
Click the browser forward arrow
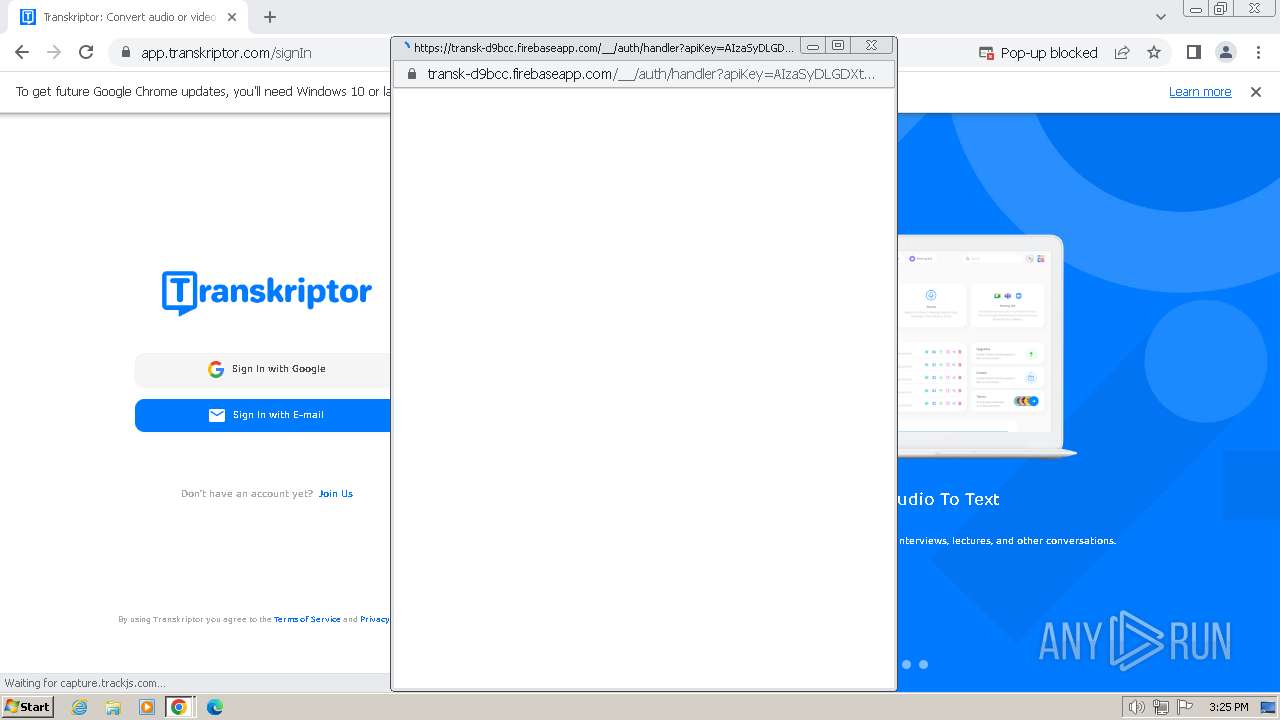54,53
